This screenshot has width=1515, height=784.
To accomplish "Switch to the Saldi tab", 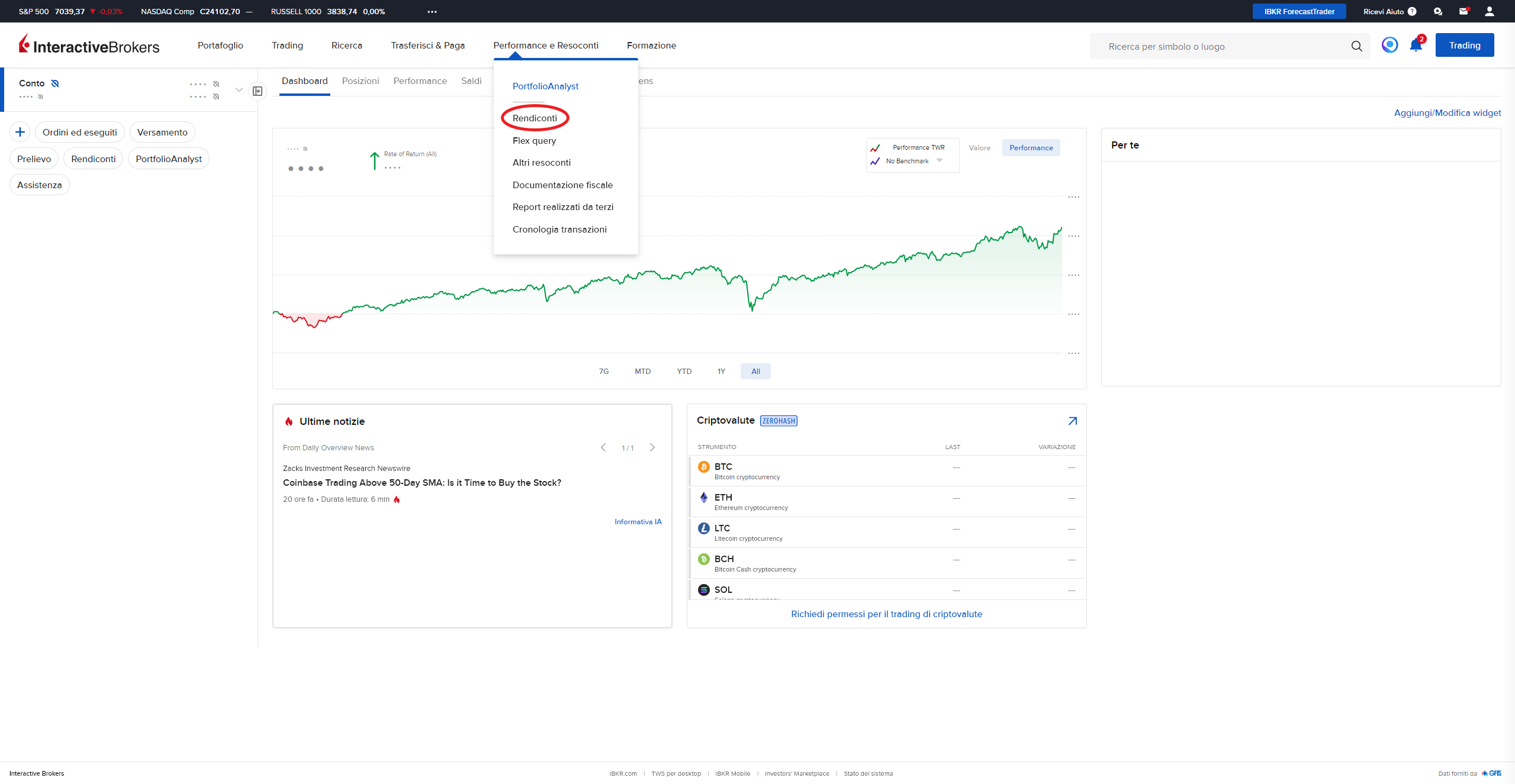I will (471, 81).
